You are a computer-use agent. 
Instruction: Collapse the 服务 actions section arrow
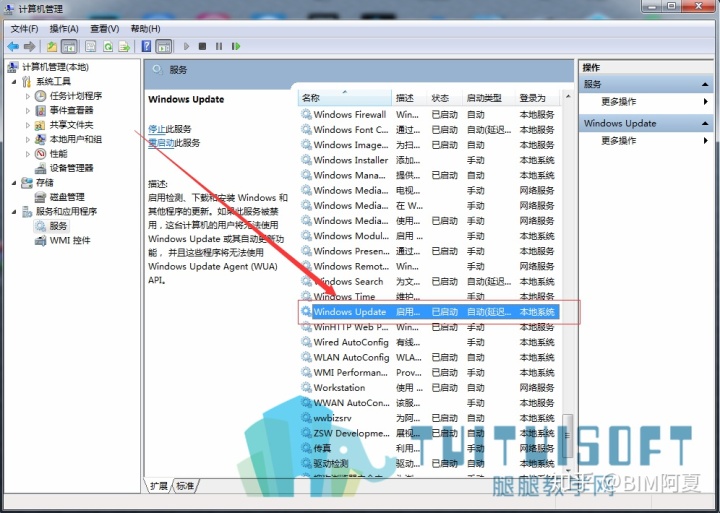point(705,85)
